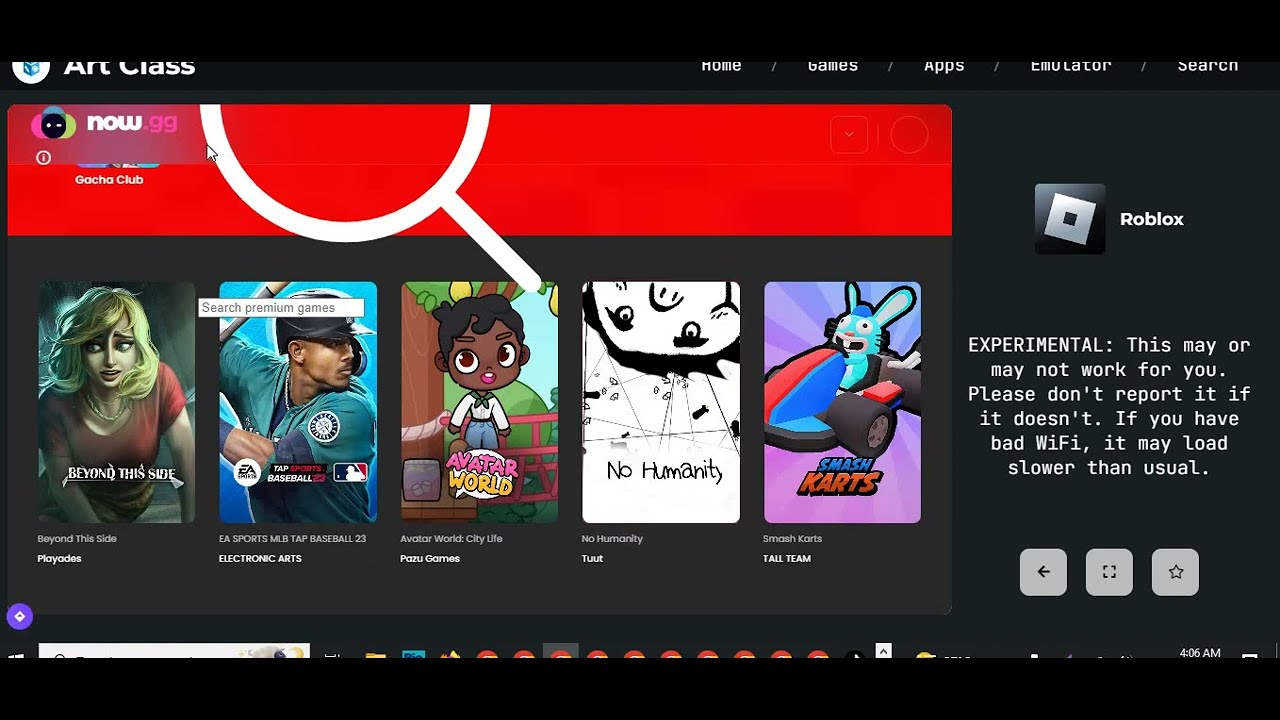Screen dimensions: 1280x720
Task: Select the Pazu Games publisher name
Action: point(430,559)
